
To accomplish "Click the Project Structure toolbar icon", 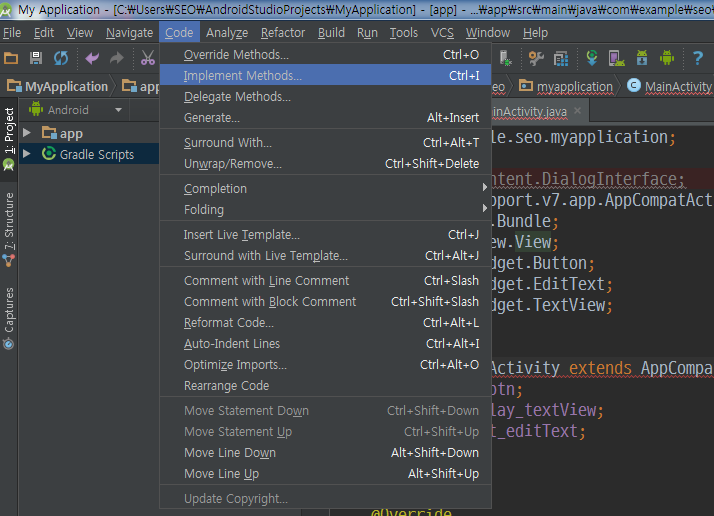I will coord(561,58).
